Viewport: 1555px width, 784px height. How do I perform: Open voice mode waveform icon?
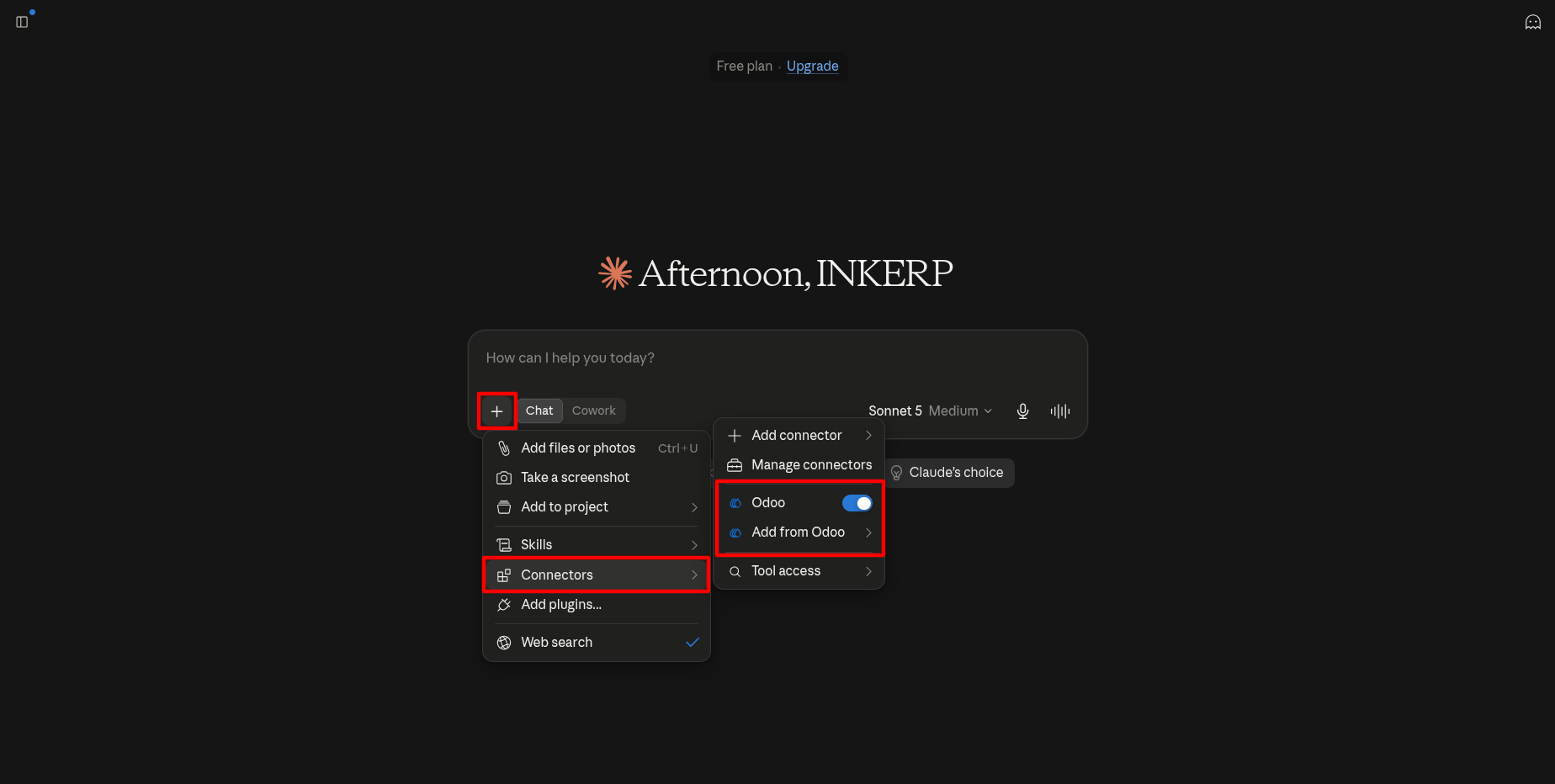(1059, 411)
